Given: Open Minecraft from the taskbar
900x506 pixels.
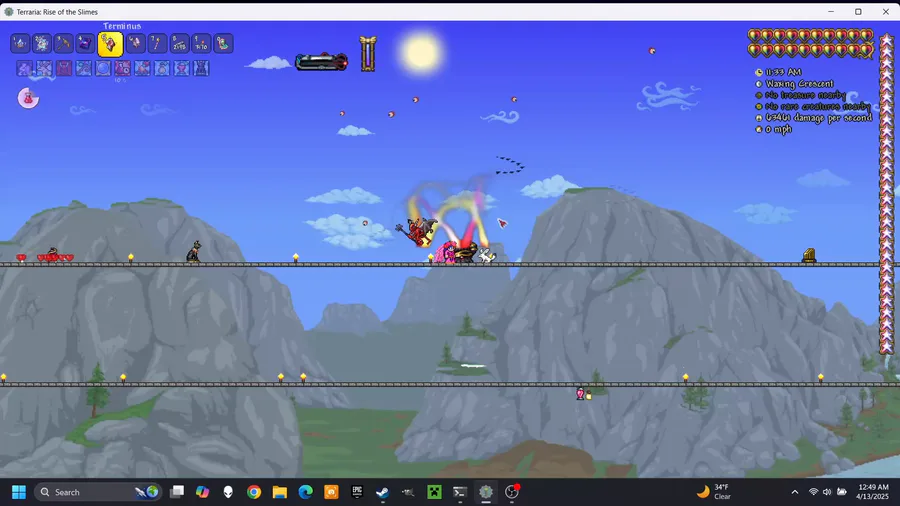Looking at the screenshot, I should tap(435, 492).
